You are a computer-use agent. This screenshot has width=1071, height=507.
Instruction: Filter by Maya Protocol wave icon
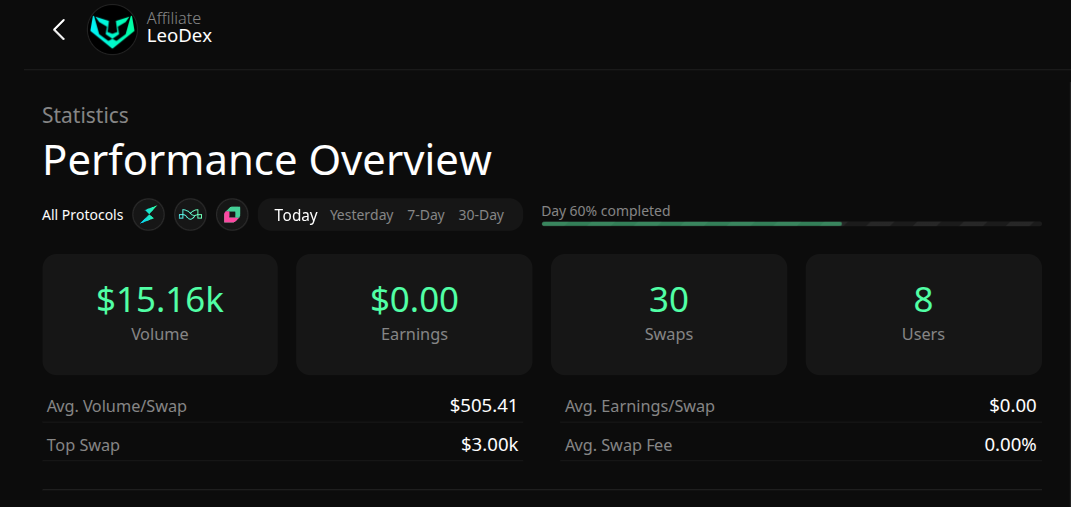click(x=190, y=214)
